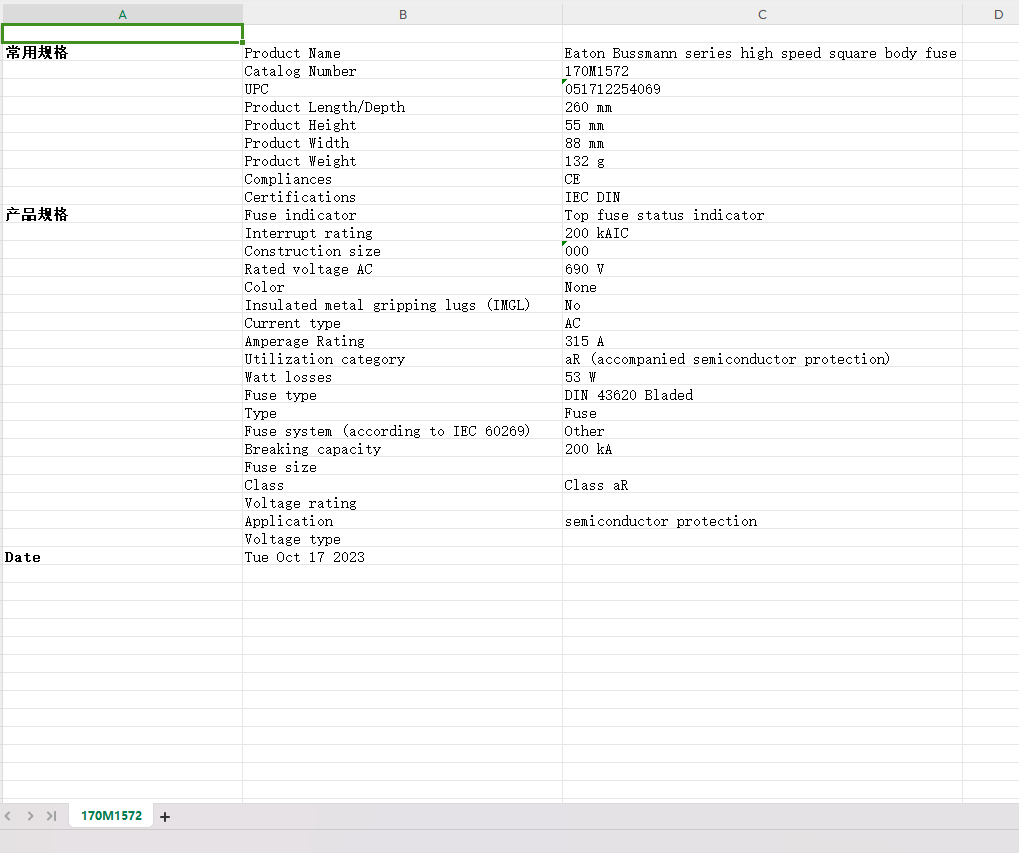Viewport: 1019px width, 853px height.
Task: Select the Voltage rating label cell
Action: (402, 503)
